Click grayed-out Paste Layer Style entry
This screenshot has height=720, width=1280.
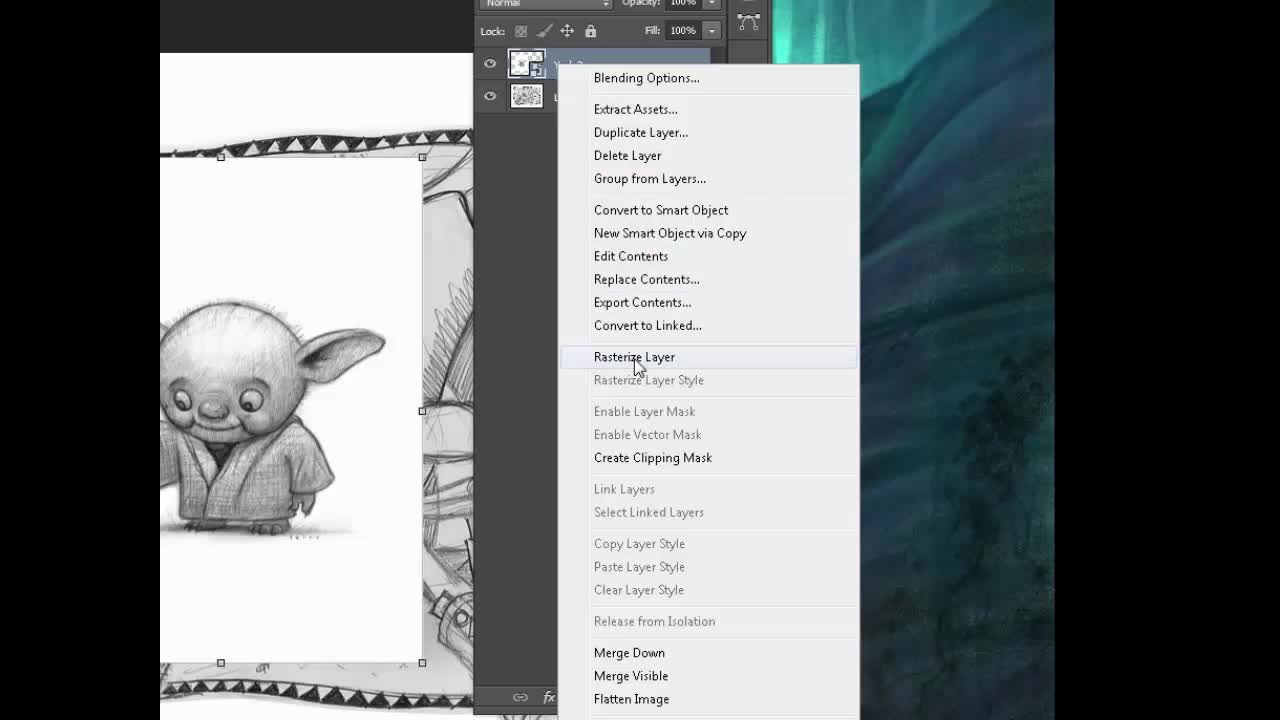(639, 567)
